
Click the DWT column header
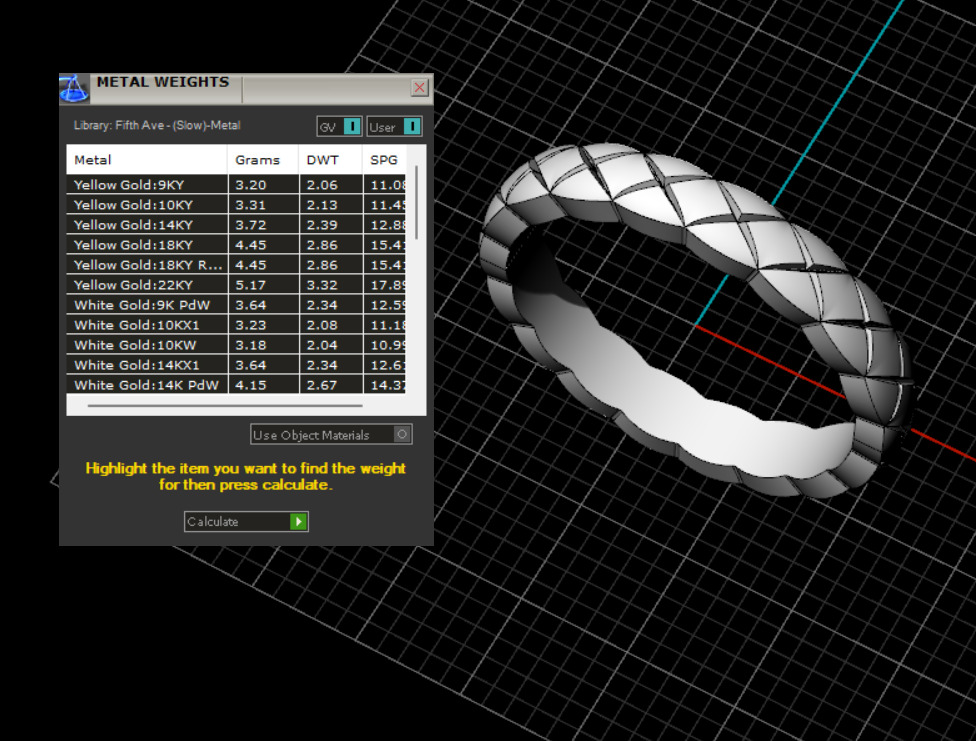pyautogui.click(x=331, y=160)
